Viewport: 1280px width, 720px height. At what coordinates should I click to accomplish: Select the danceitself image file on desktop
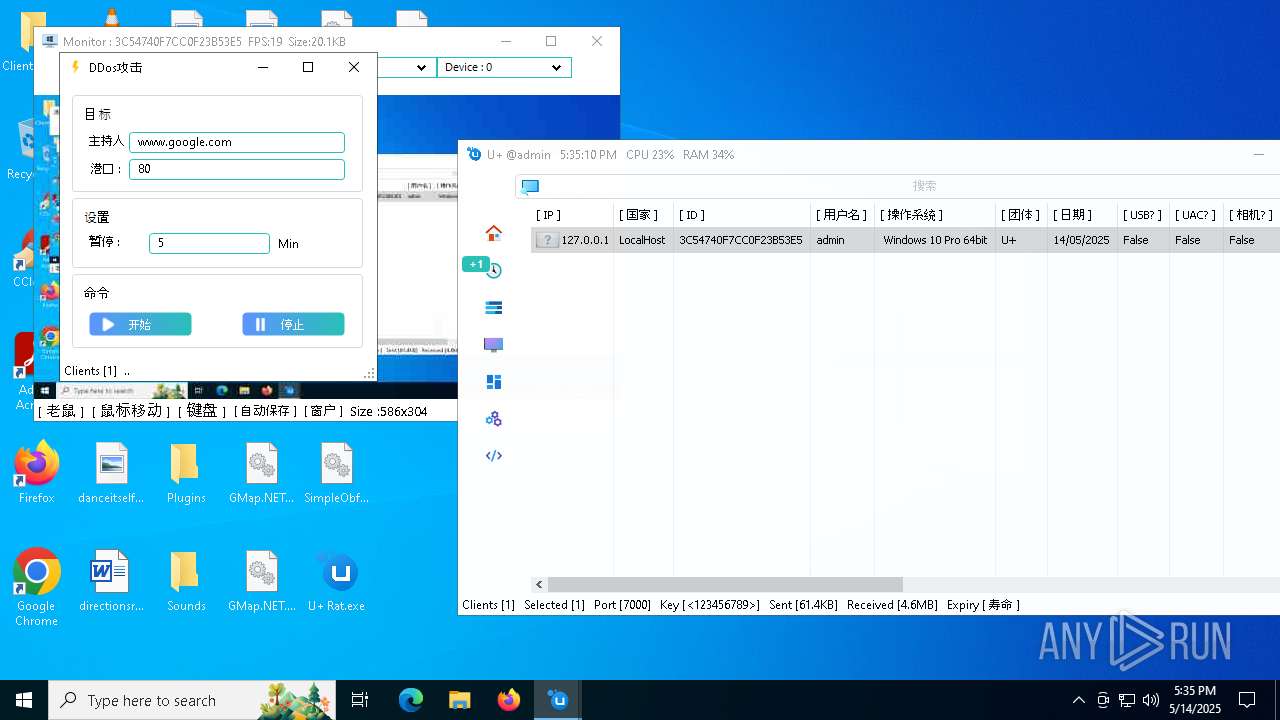point(111,473)
